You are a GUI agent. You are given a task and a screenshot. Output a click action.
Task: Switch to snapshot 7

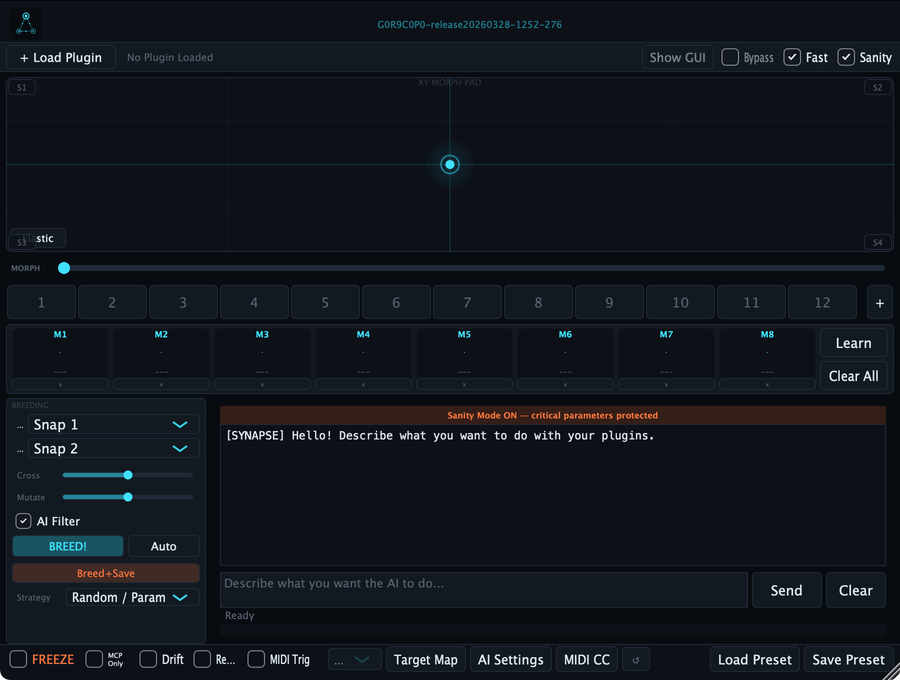[467, 302]
